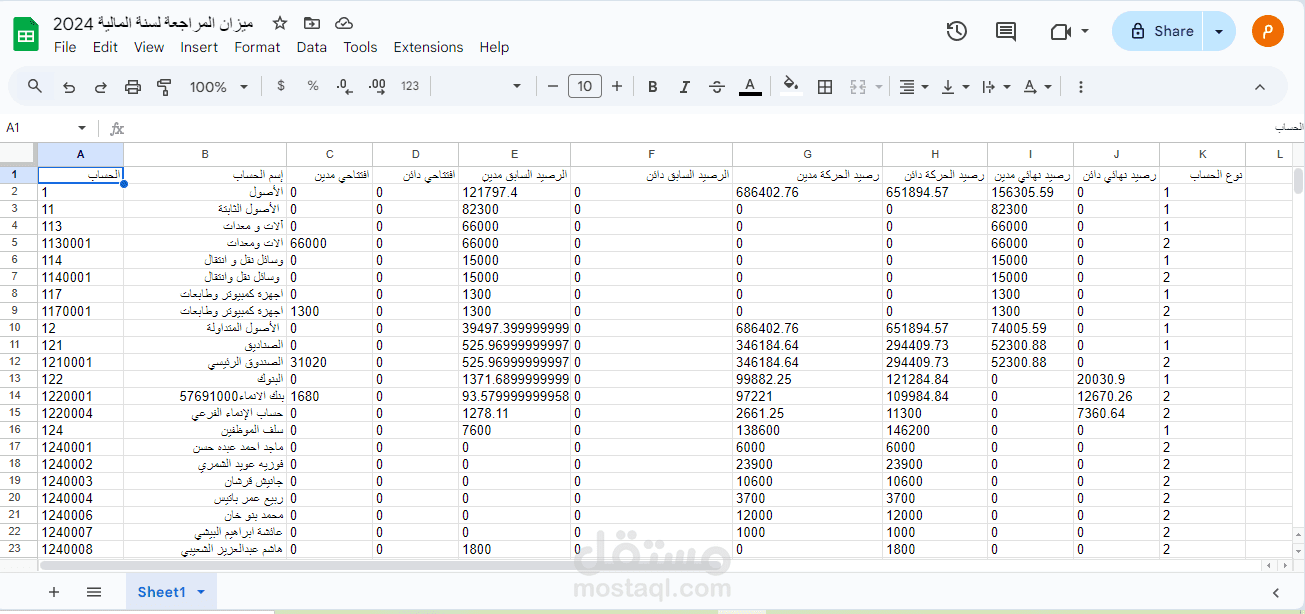1305x614 pixels.
Task: Increase font size plus button
Action: click(x=617, y=87)
